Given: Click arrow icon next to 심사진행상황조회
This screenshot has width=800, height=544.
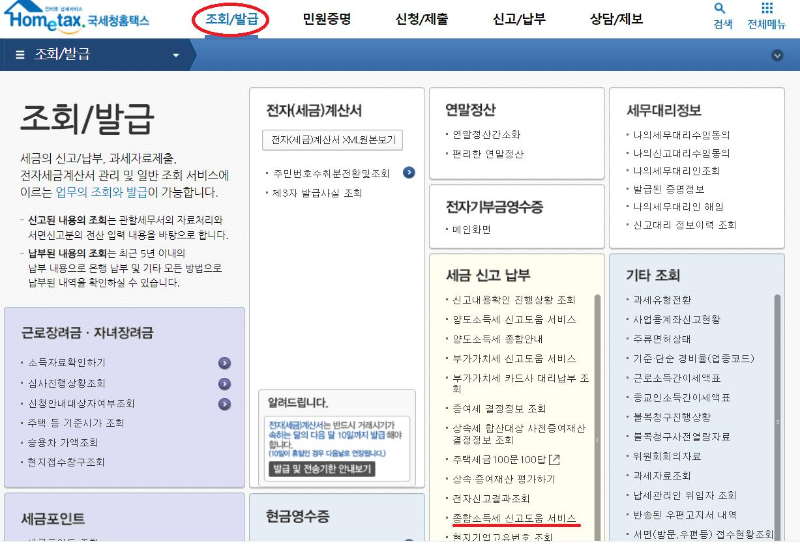Looking at the screenshot, I should (x=224, y=384).
